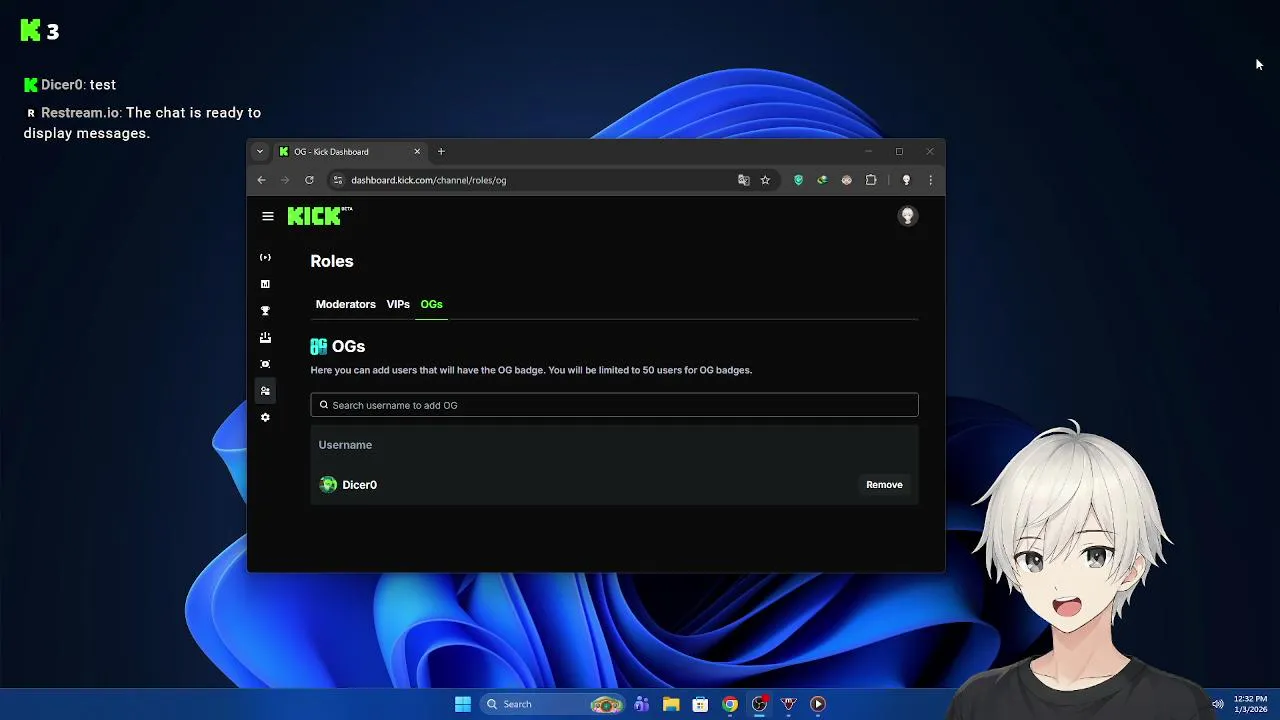Open a new browser tab
This screenshot has height=720, width=1280.
441,152
